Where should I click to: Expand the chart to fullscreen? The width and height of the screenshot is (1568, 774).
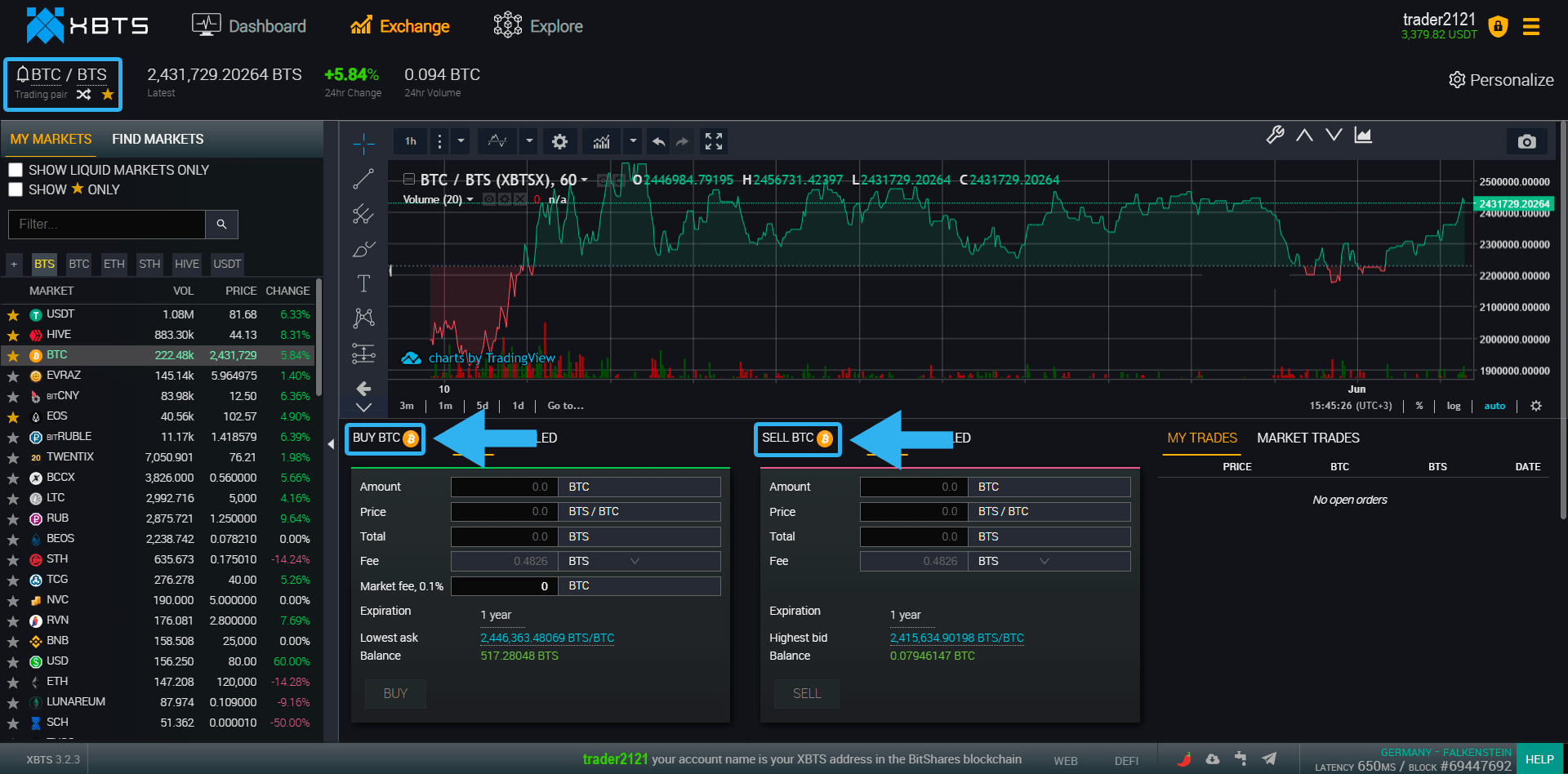[x=714, y=141]
